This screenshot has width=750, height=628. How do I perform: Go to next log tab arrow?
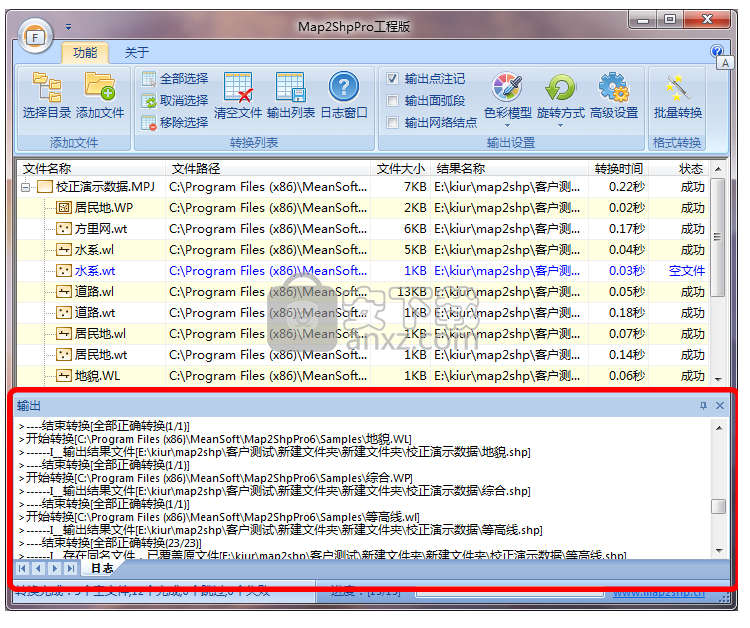pyautogui.click(x=55, y=568)
